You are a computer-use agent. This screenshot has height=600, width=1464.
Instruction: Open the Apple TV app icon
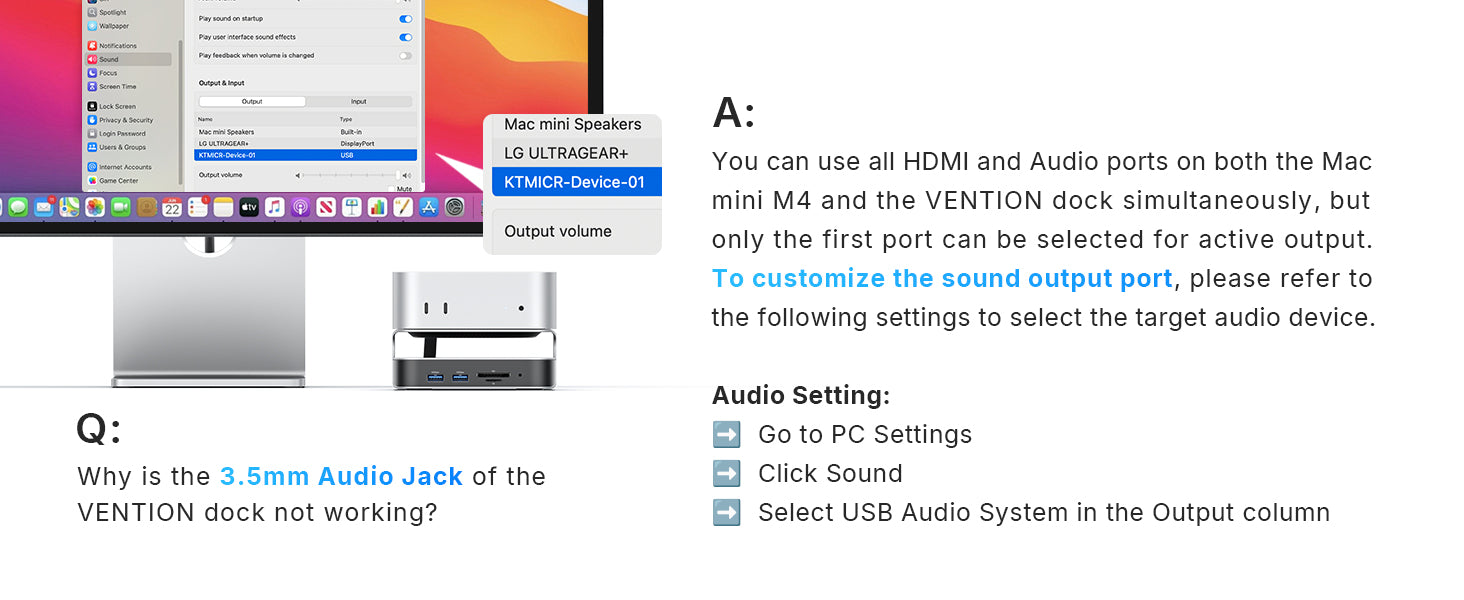249,207
